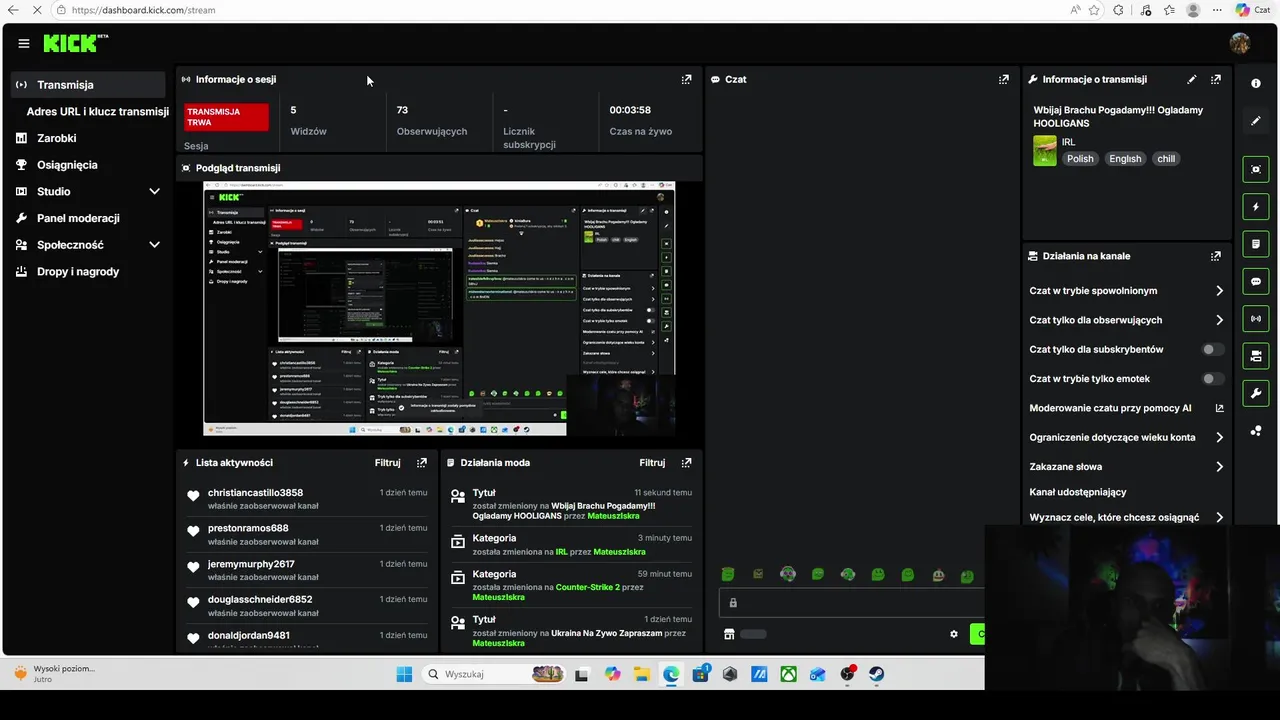Pop out the Działania na kanale panel
Image resolution: width=1280 pixels, height=720 pixels.
[1215, 256]
